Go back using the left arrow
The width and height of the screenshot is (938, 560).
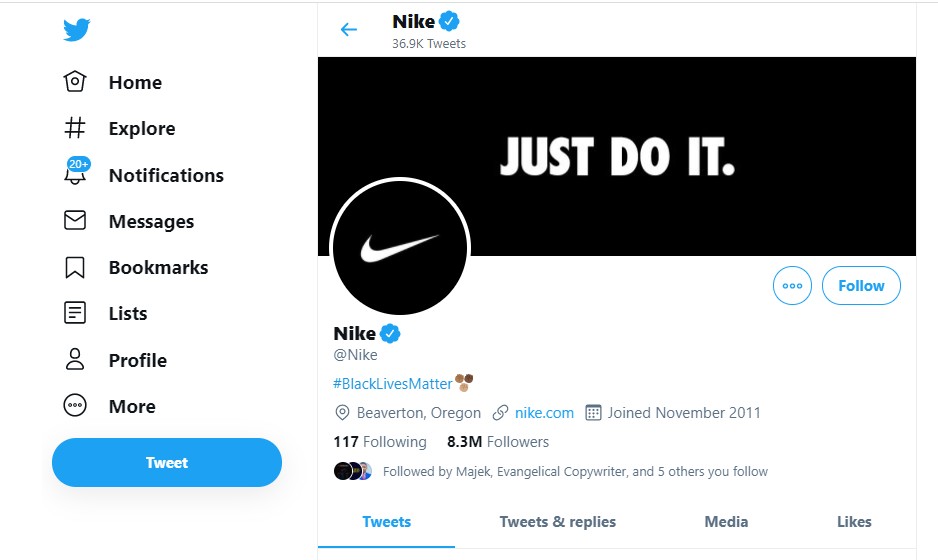tap(349, 29)
